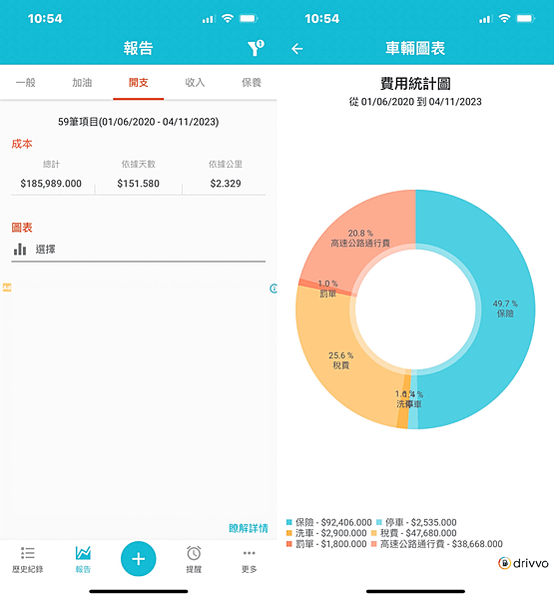The width and height of the screenshot is (554, 599).
Task: Switch to the 加油 tab
Action: [x=82, y=83]
